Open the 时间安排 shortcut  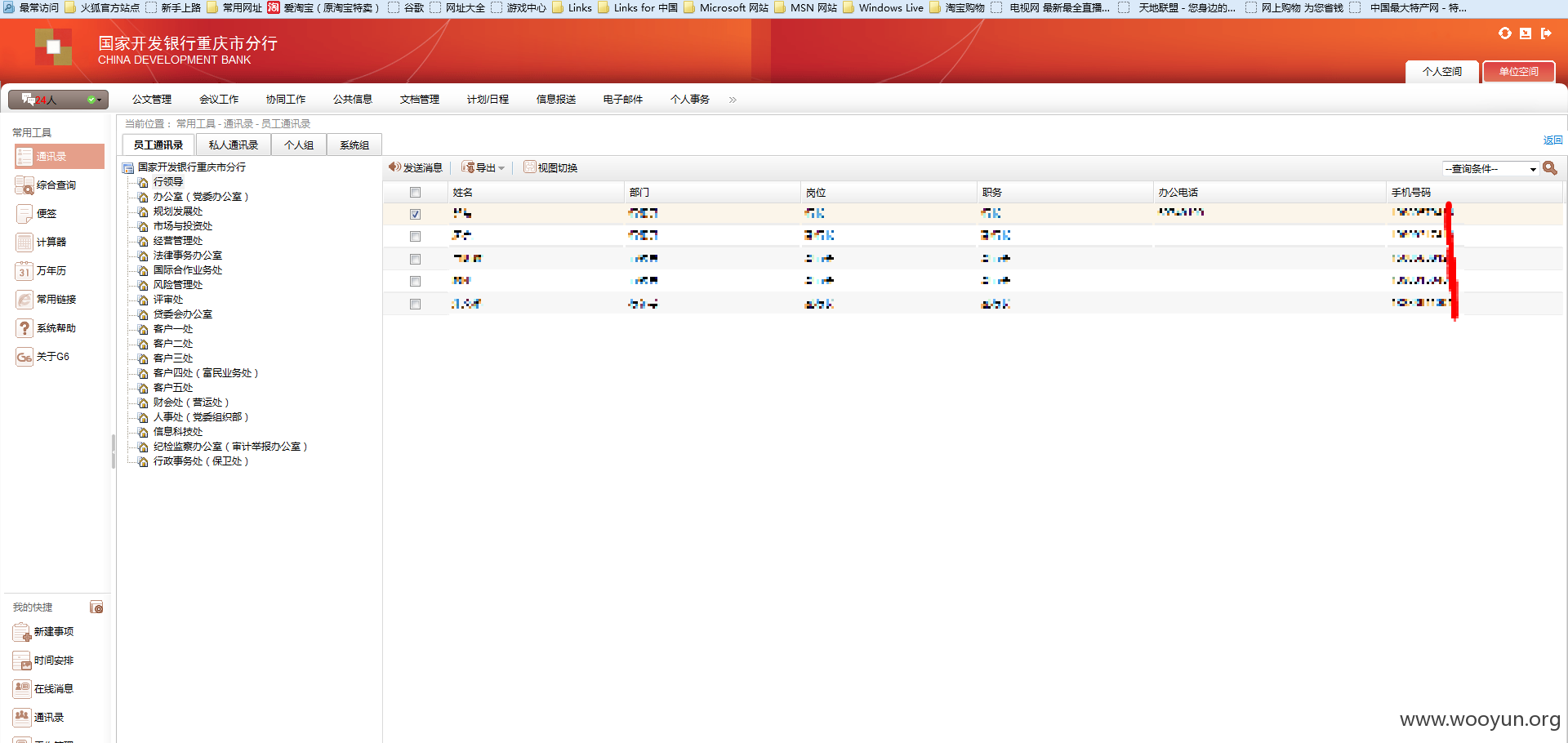(44, 661)
